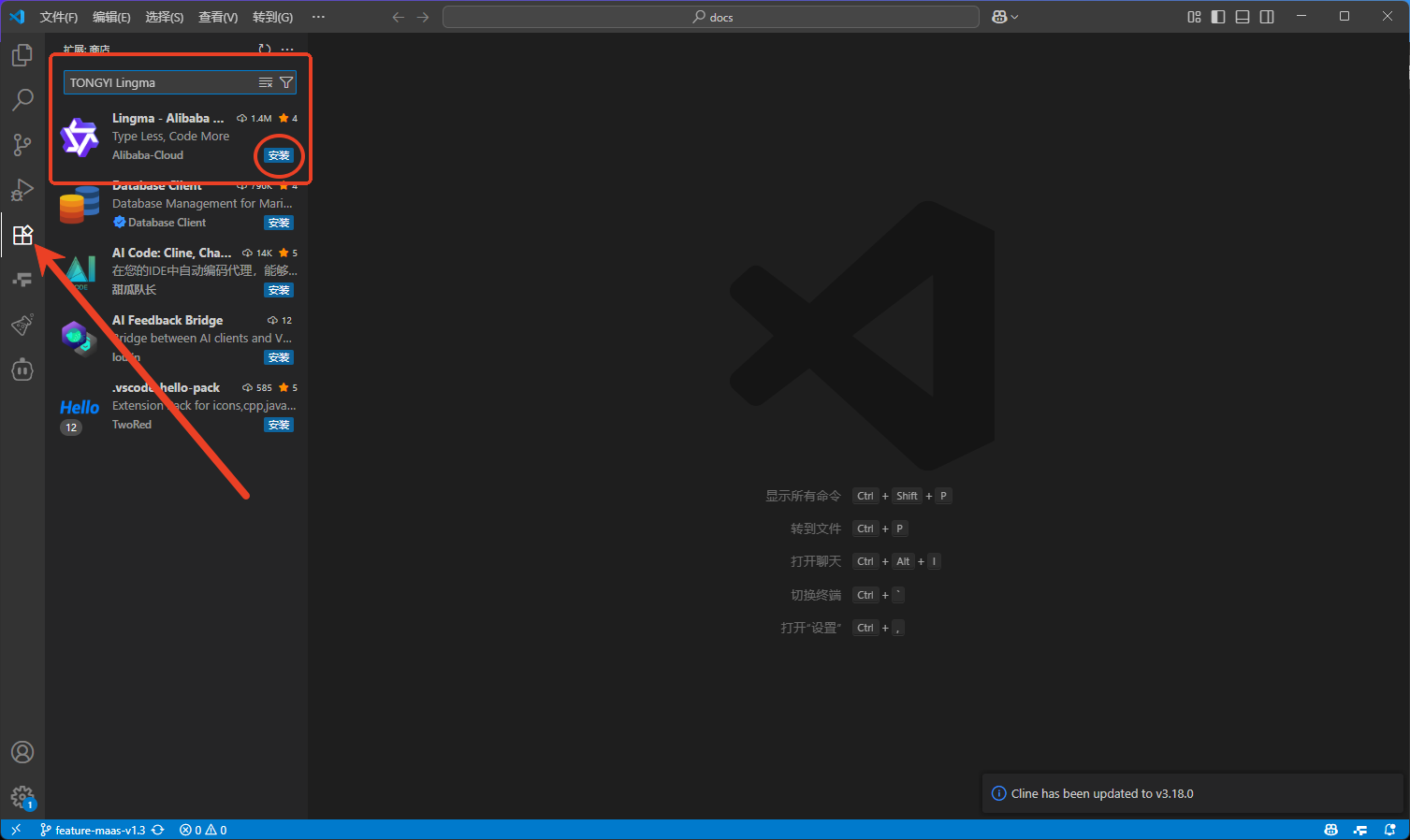
Task: Open the Extensions view icon
Action: pos(22,235)
